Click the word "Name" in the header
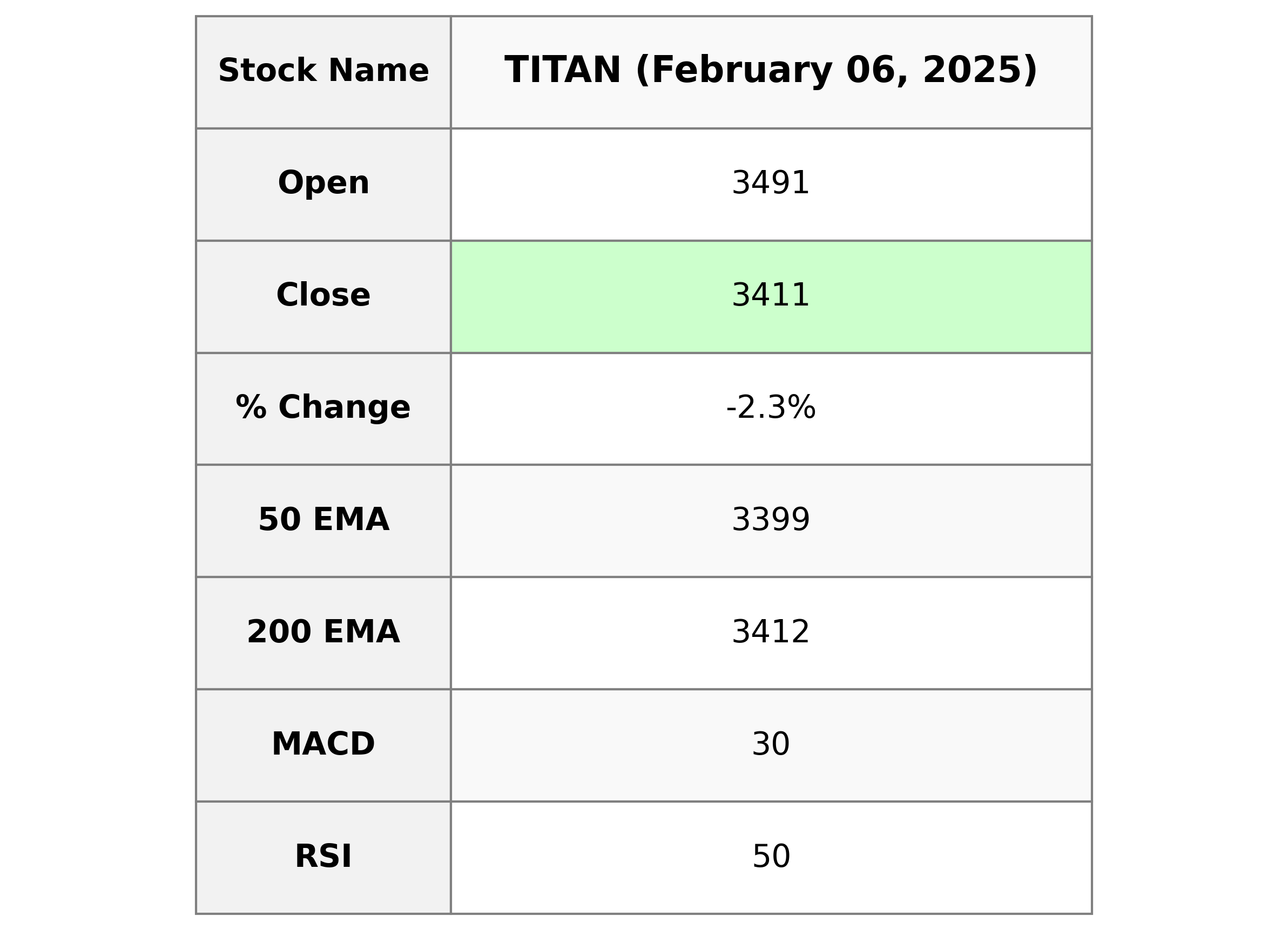 [379, 71]
